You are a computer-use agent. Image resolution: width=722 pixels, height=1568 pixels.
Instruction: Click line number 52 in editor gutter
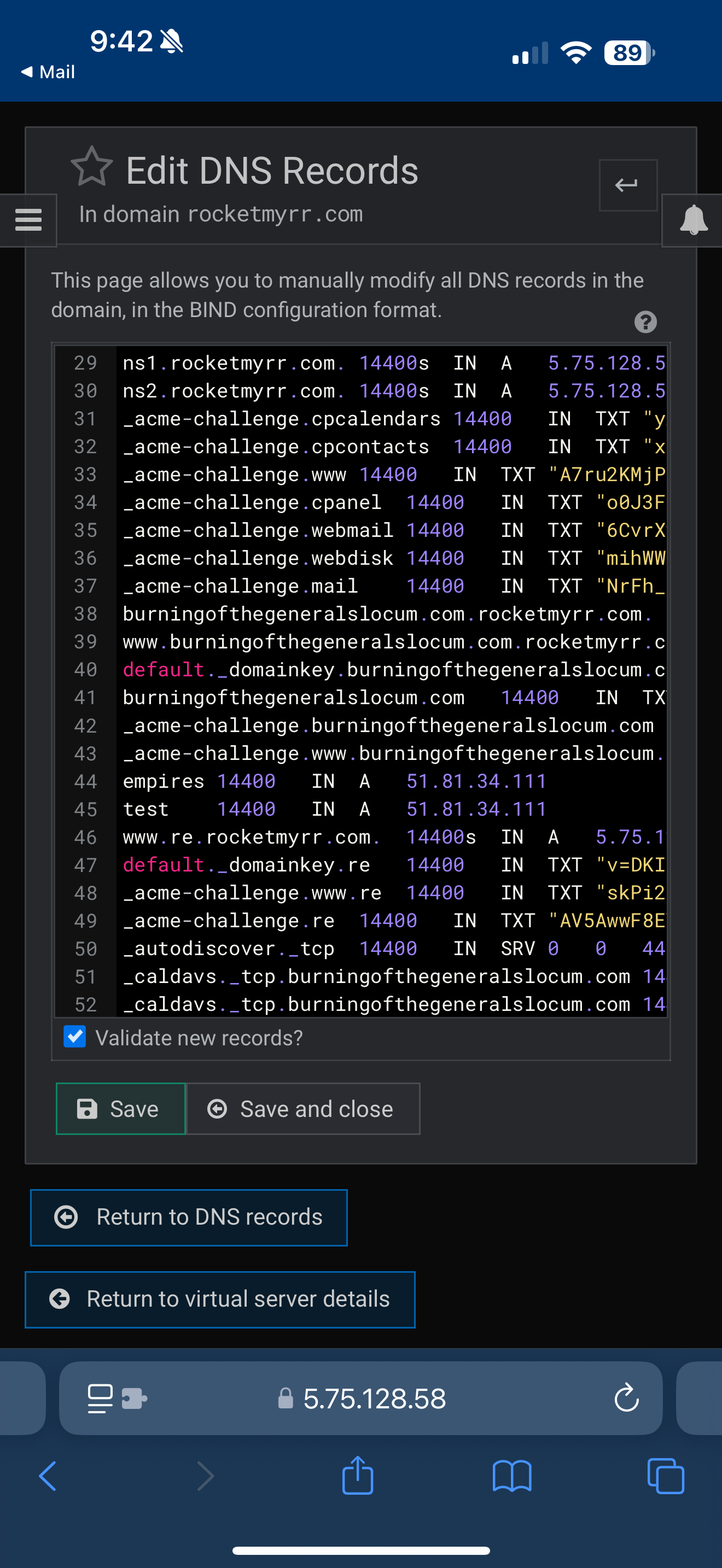point(85,1005)
